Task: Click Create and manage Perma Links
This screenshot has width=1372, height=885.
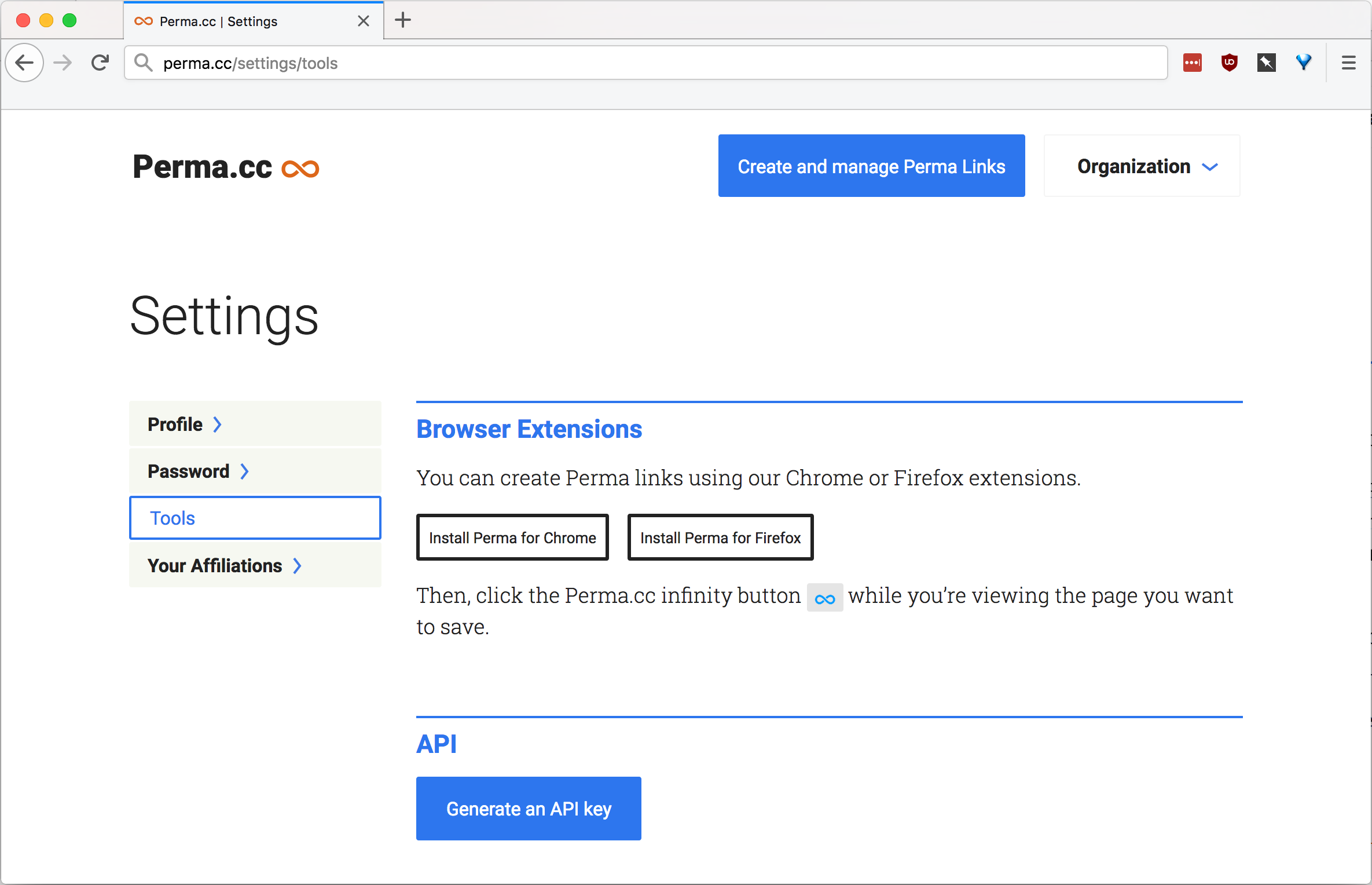Action: [872, 166]
